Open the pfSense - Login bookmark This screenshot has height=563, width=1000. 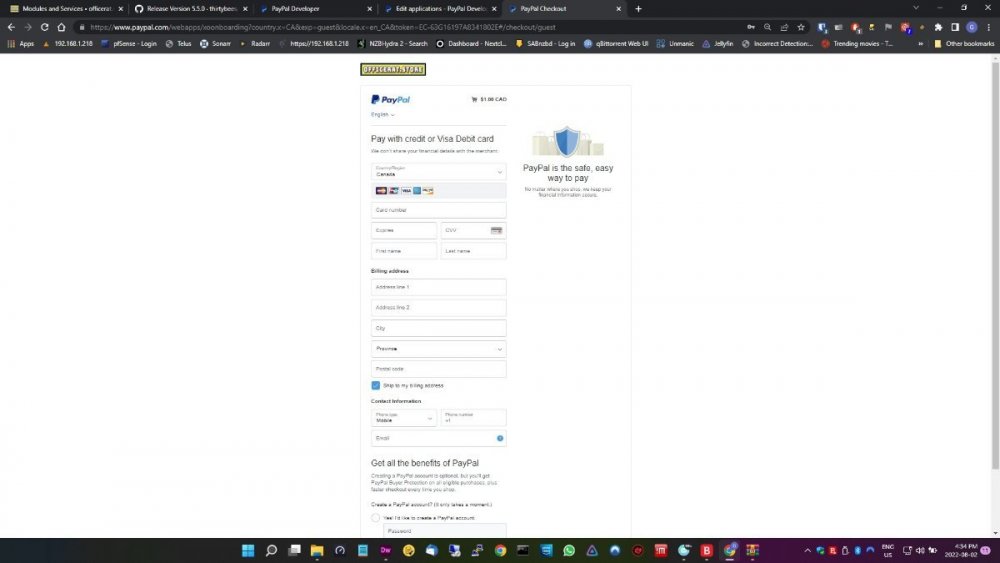point(131,44)
